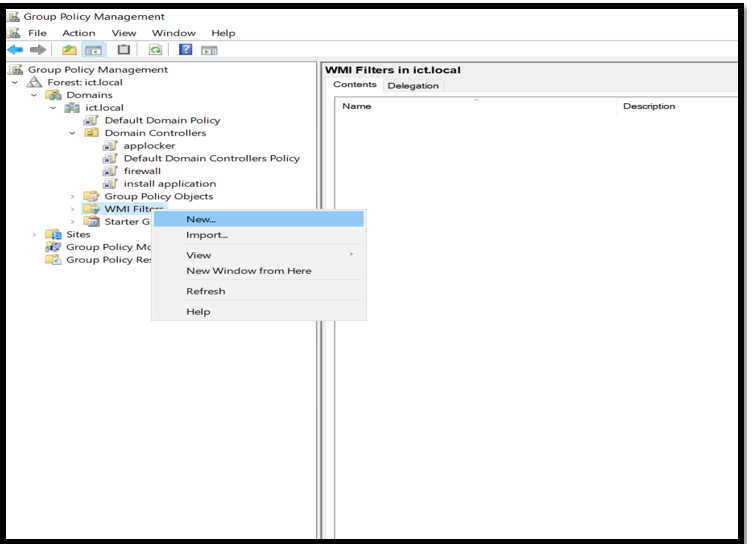Choose Help in the context menu
Image resolution: width=752 pixels, height=548 pixels.
(x=259, y=312)
